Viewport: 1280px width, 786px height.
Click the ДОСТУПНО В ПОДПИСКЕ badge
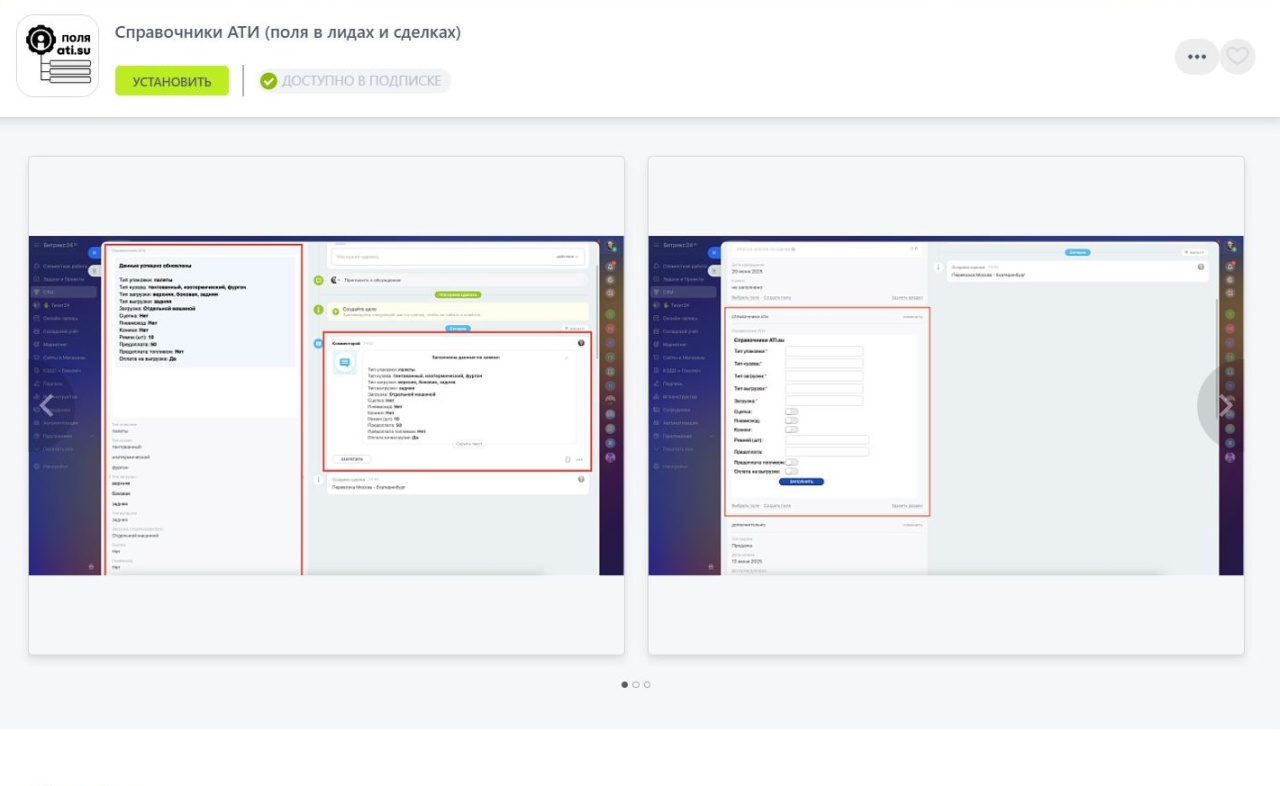click(x=354, y=81)
